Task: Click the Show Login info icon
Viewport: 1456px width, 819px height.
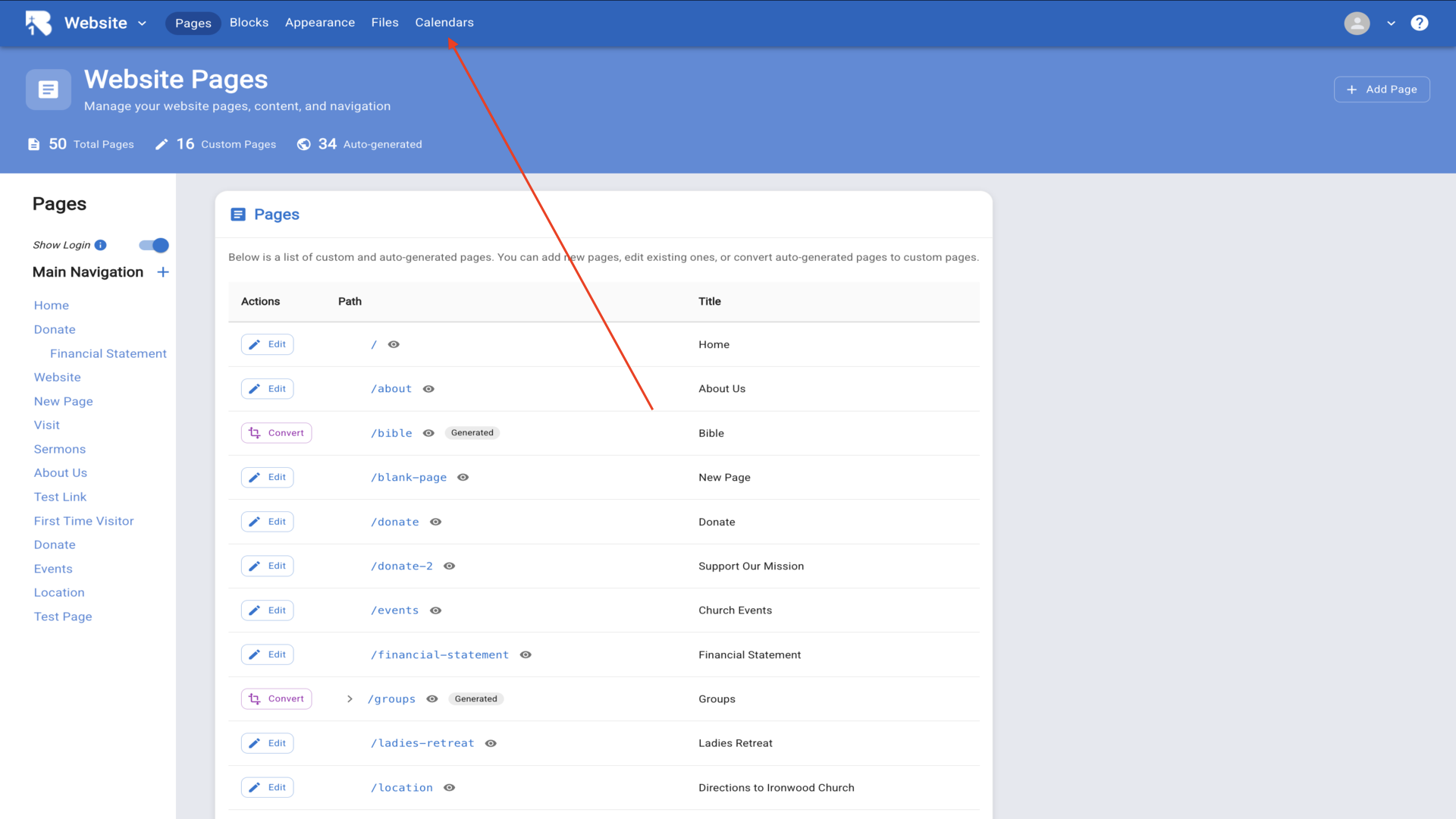Action: 101,245
